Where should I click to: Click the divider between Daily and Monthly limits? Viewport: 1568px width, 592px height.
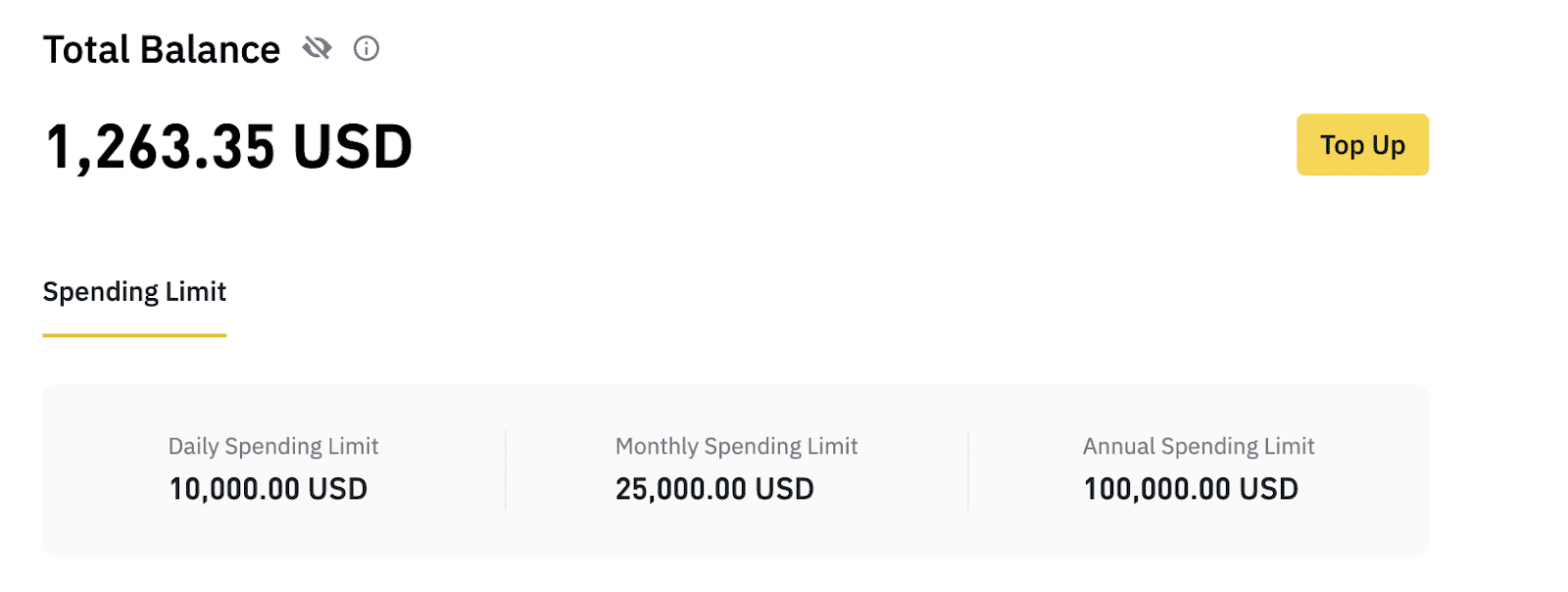coord(506,470)
